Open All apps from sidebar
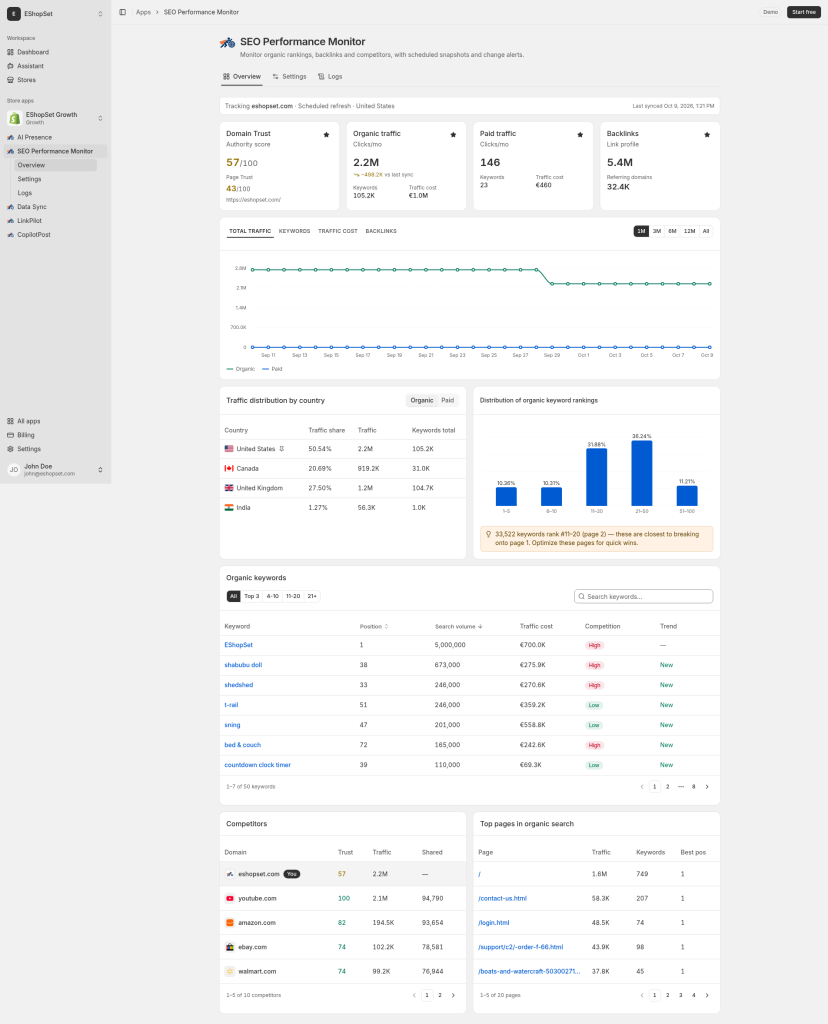This screenshot has width=828, height=1024. pos(28,421)
